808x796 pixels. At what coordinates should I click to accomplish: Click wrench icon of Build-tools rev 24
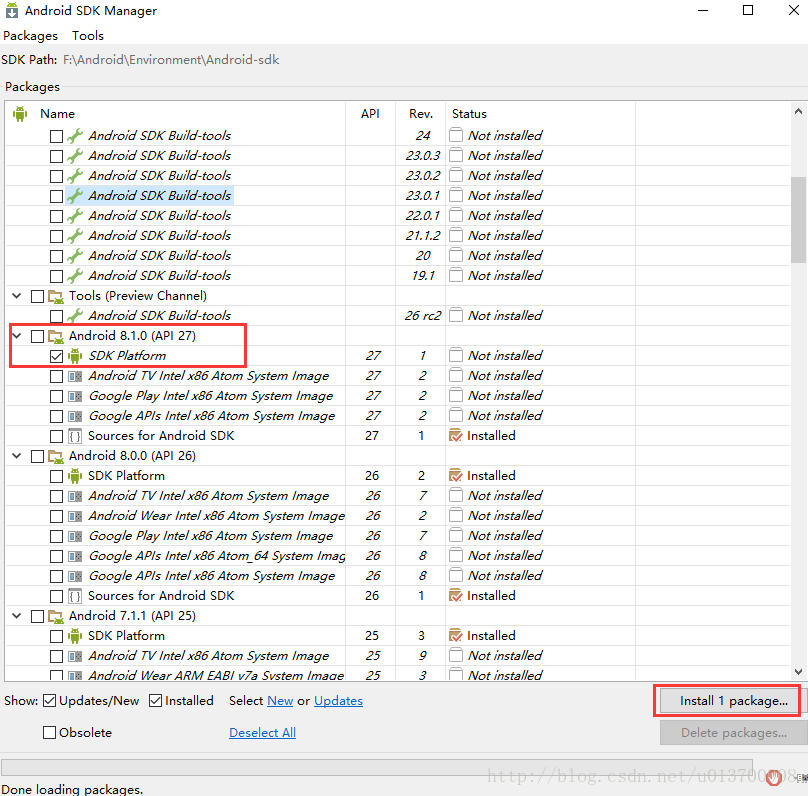pyautogui.click(x=75, y=136)
